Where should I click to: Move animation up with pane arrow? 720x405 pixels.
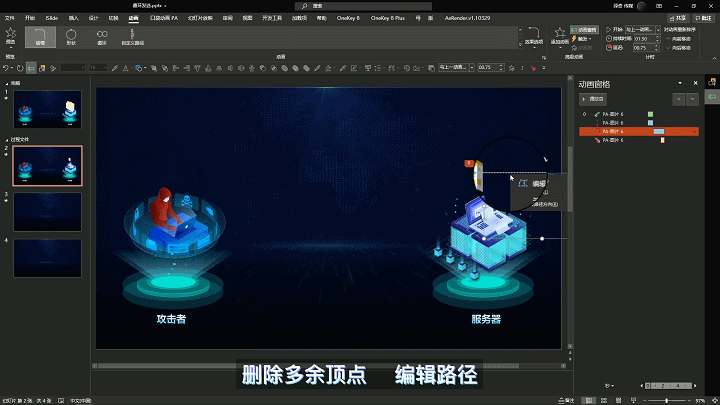(679, 99)
